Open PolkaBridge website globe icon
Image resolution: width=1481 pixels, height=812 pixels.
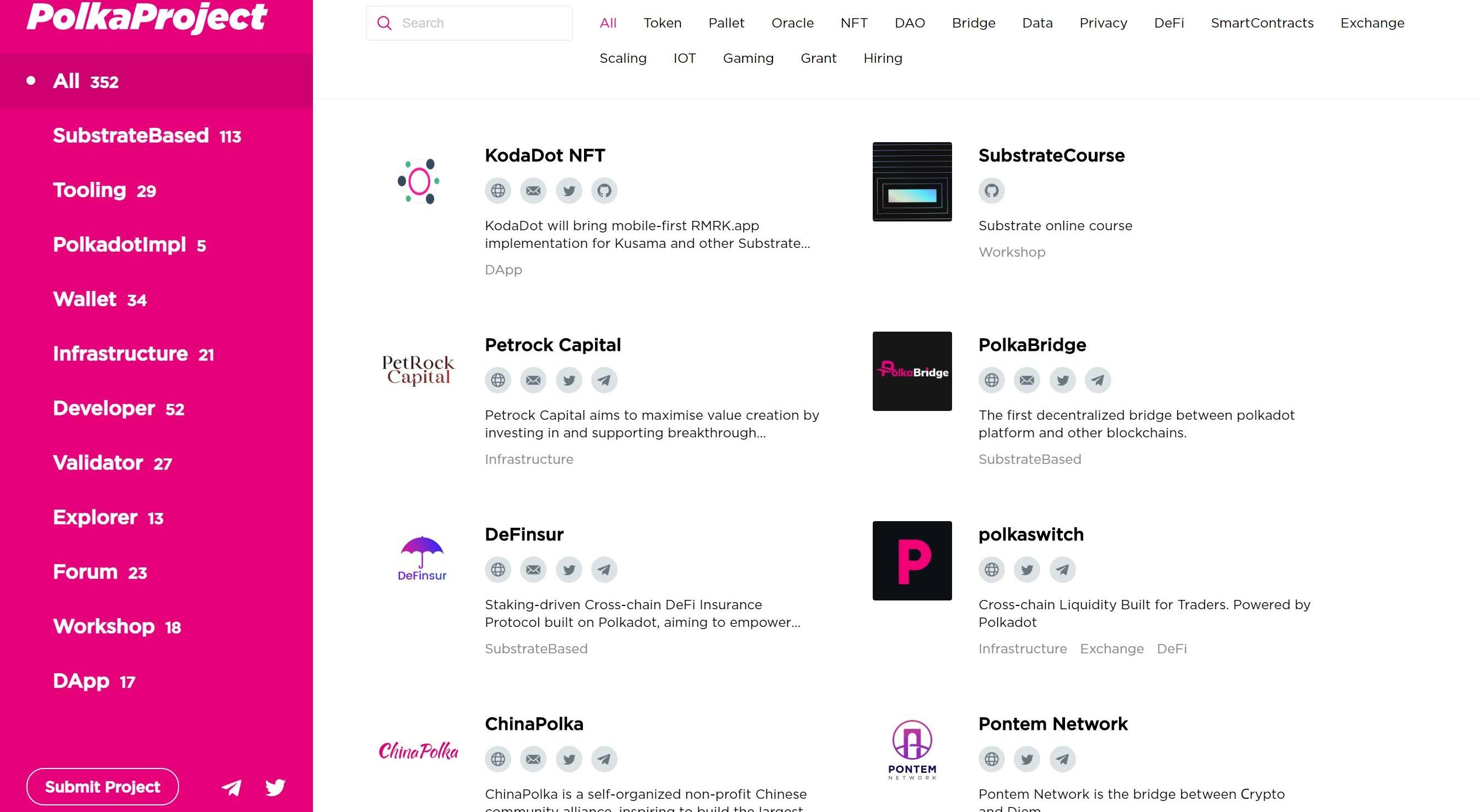(992, 380)
